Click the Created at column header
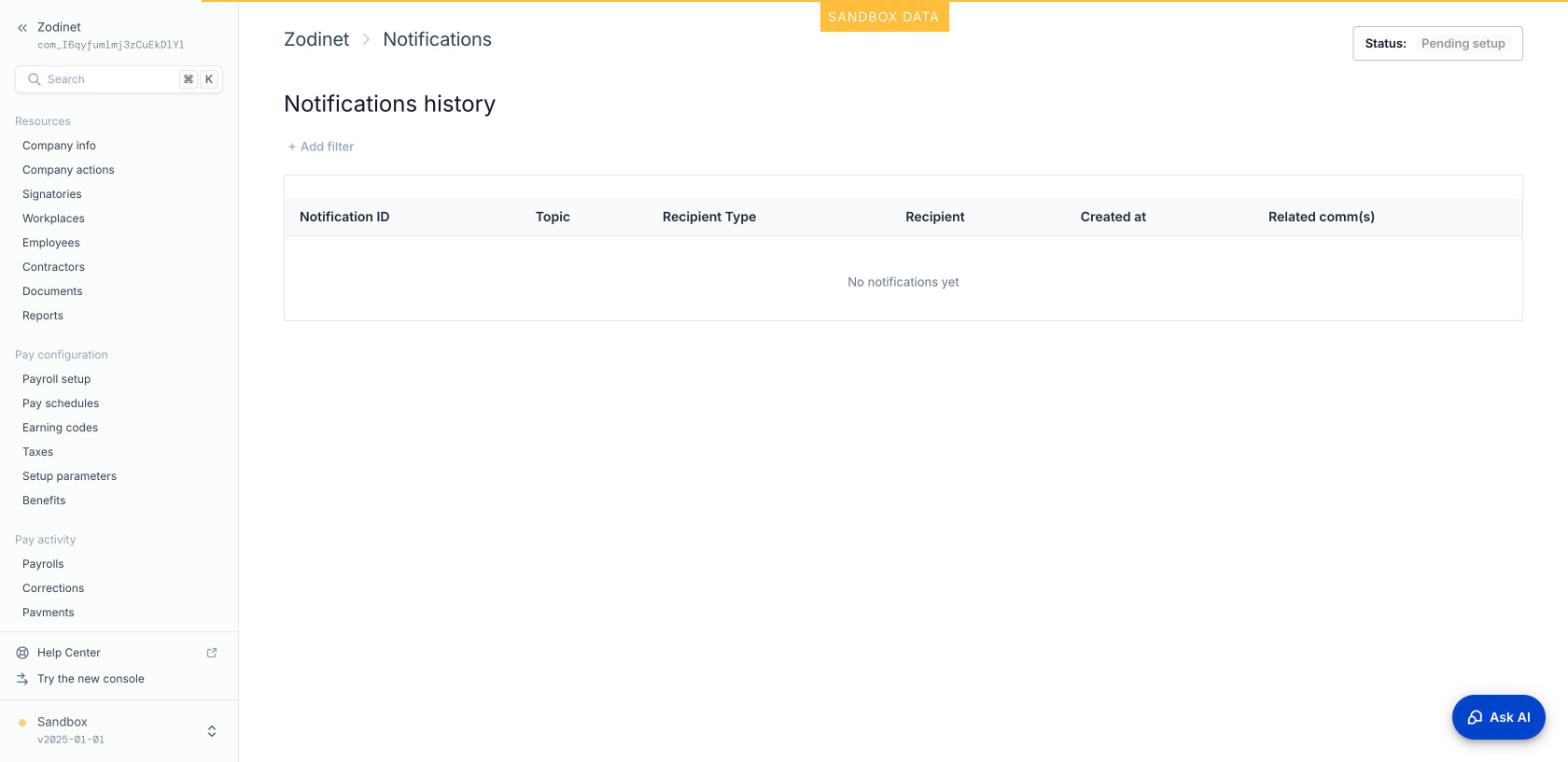 point(1113,217)
